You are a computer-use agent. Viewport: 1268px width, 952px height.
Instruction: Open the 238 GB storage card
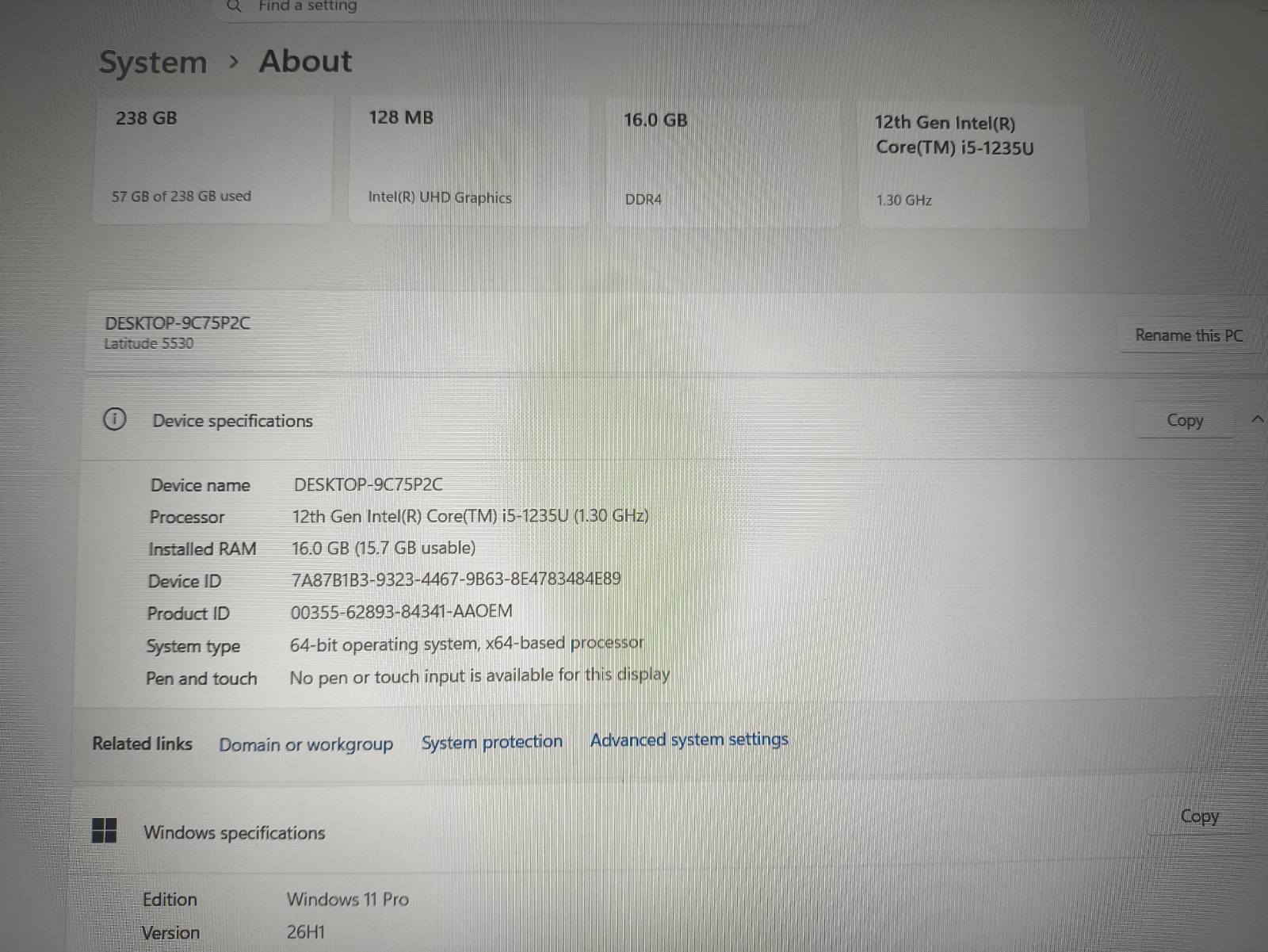coord(212,160)
